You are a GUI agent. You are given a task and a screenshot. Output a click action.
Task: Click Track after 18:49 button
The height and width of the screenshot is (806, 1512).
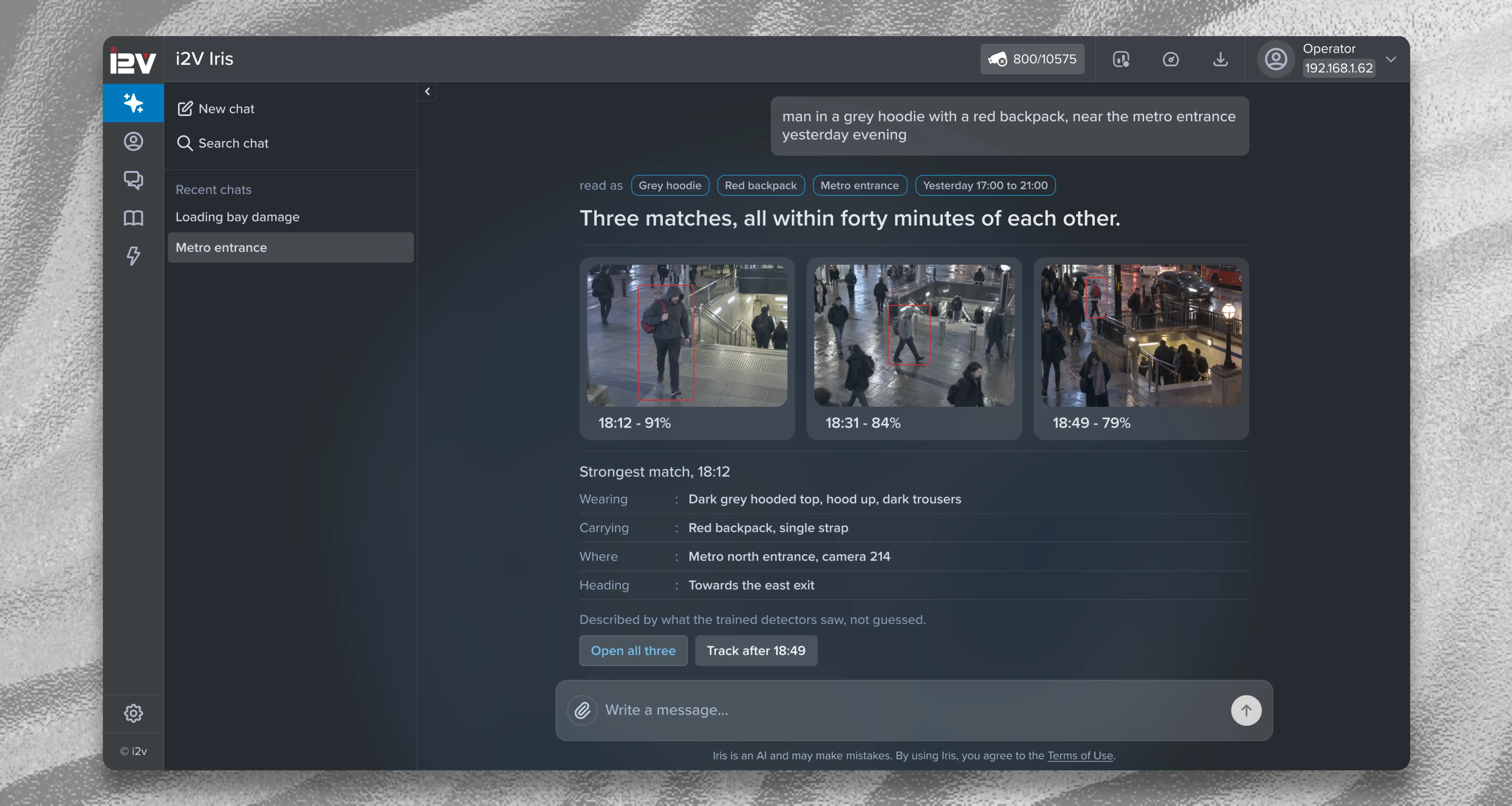pyautogui.click(x=756, y=651)
